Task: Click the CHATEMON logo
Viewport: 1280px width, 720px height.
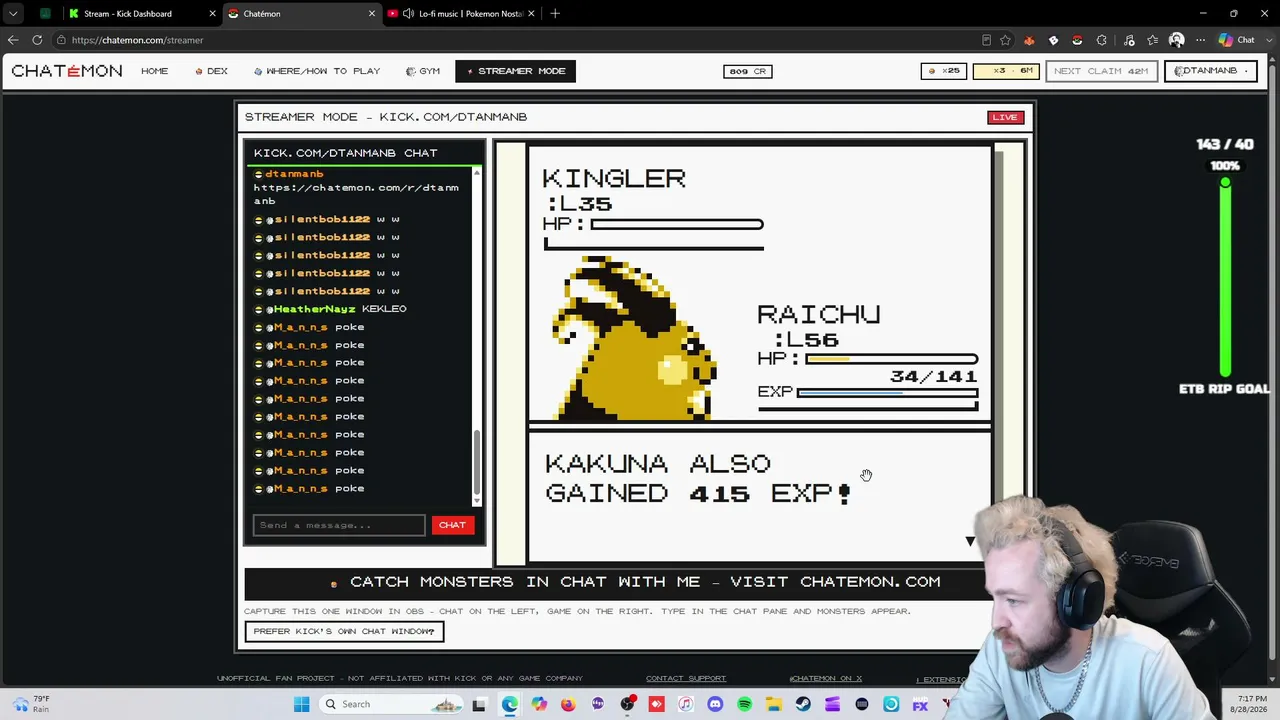Action: click(x=67, y=71)
